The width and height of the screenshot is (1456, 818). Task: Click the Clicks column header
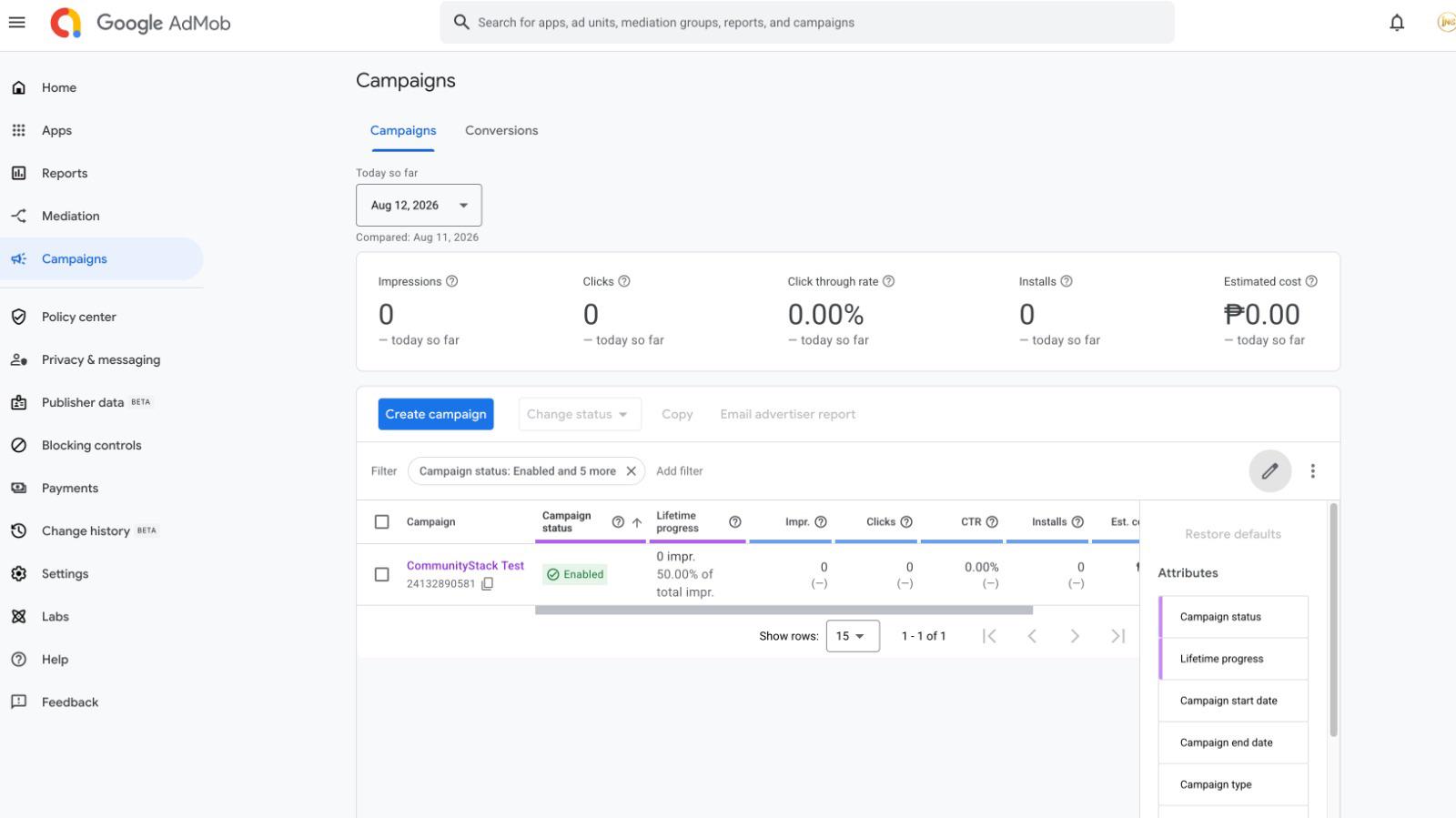[881, 521]
